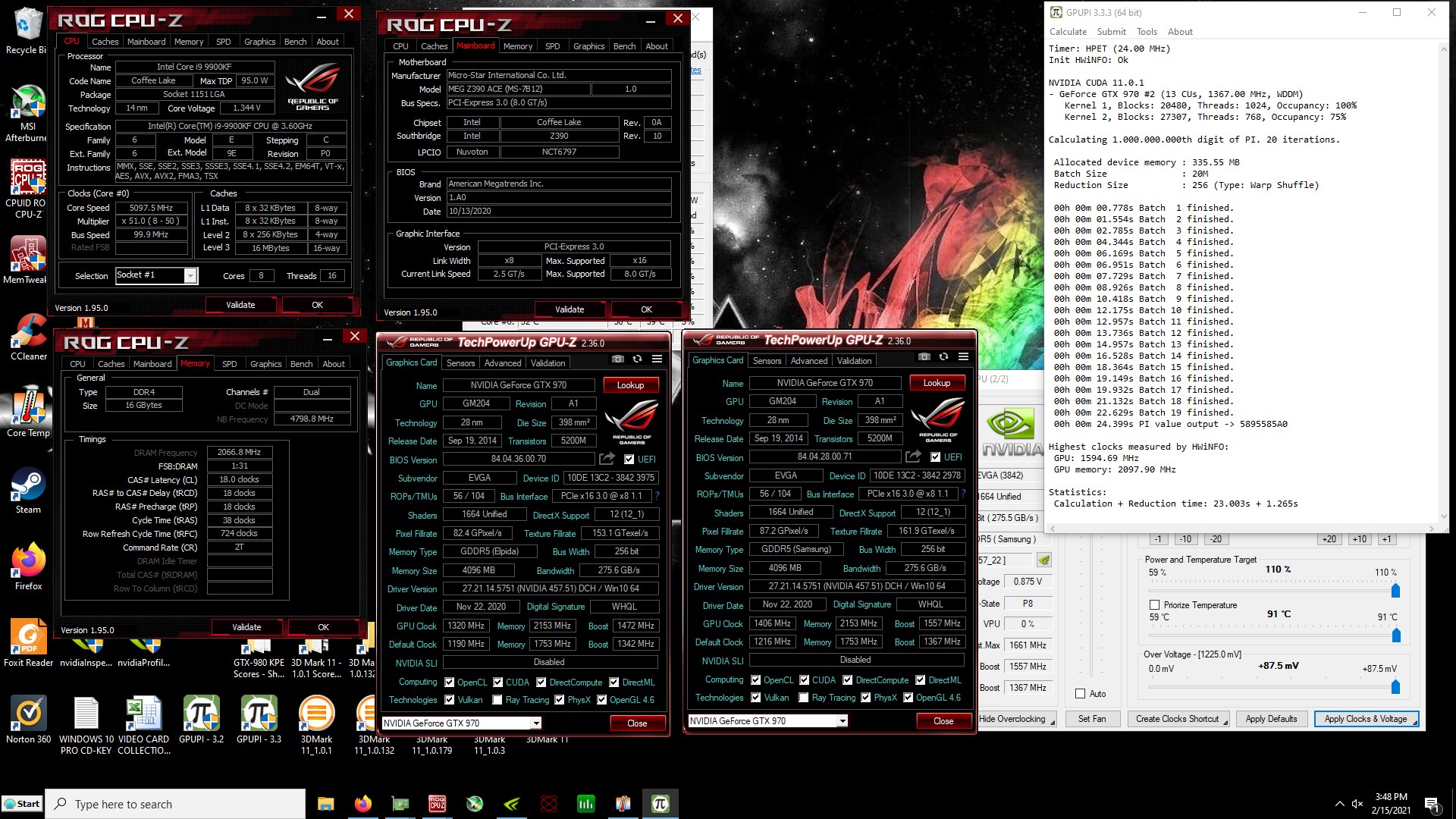Toggle UEFI checkbox in left GPU-Z
This screenshot has height=819, width=1456.
[x=629, y=459]
